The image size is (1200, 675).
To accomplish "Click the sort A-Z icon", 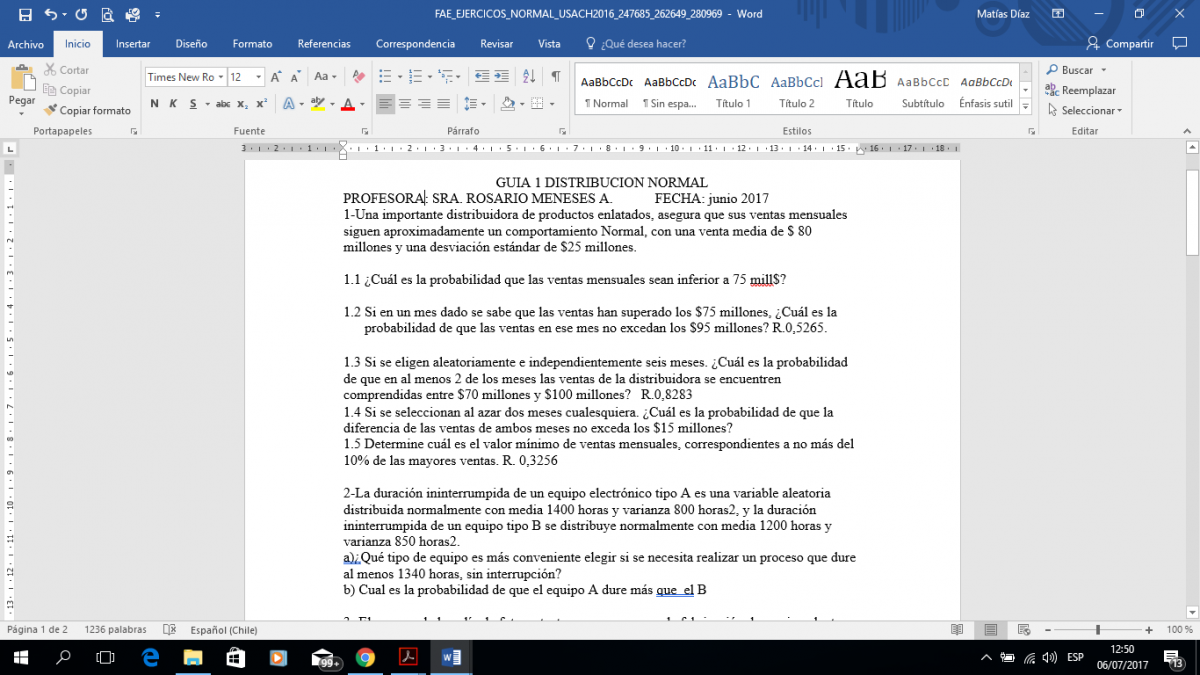I will pos(530,77).
